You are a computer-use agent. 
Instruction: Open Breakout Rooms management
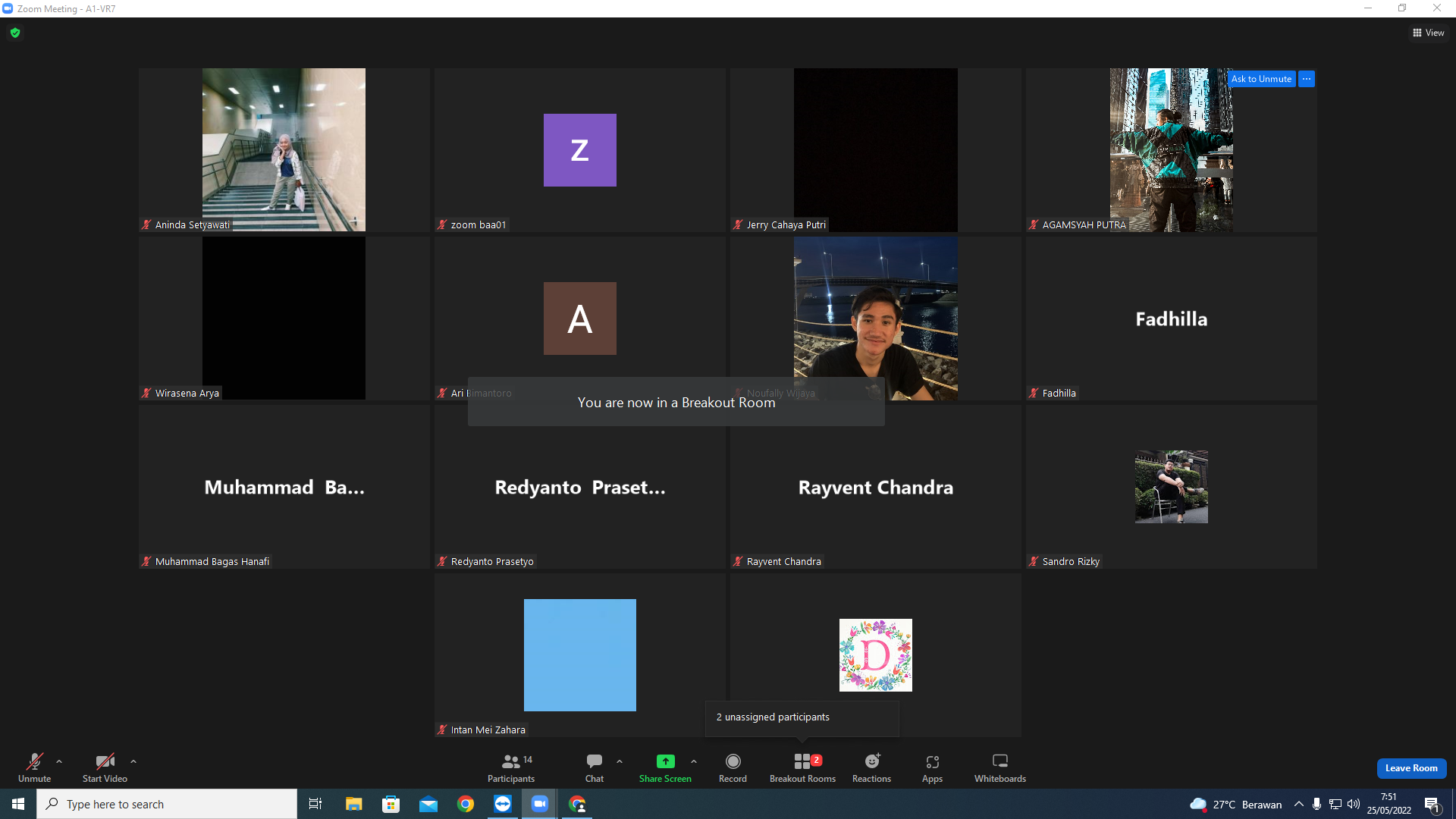(802, 767)
